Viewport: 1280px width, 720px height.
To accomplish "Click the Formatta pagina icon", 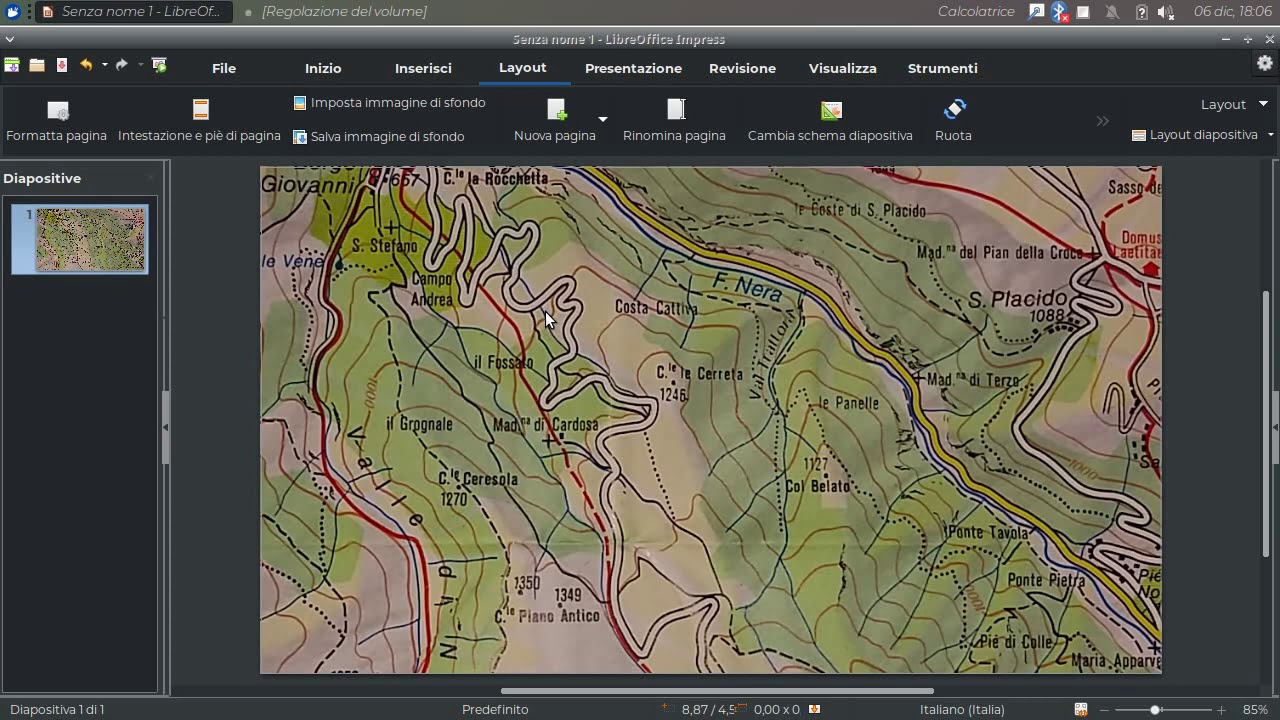I will click(x=57, y=110).
